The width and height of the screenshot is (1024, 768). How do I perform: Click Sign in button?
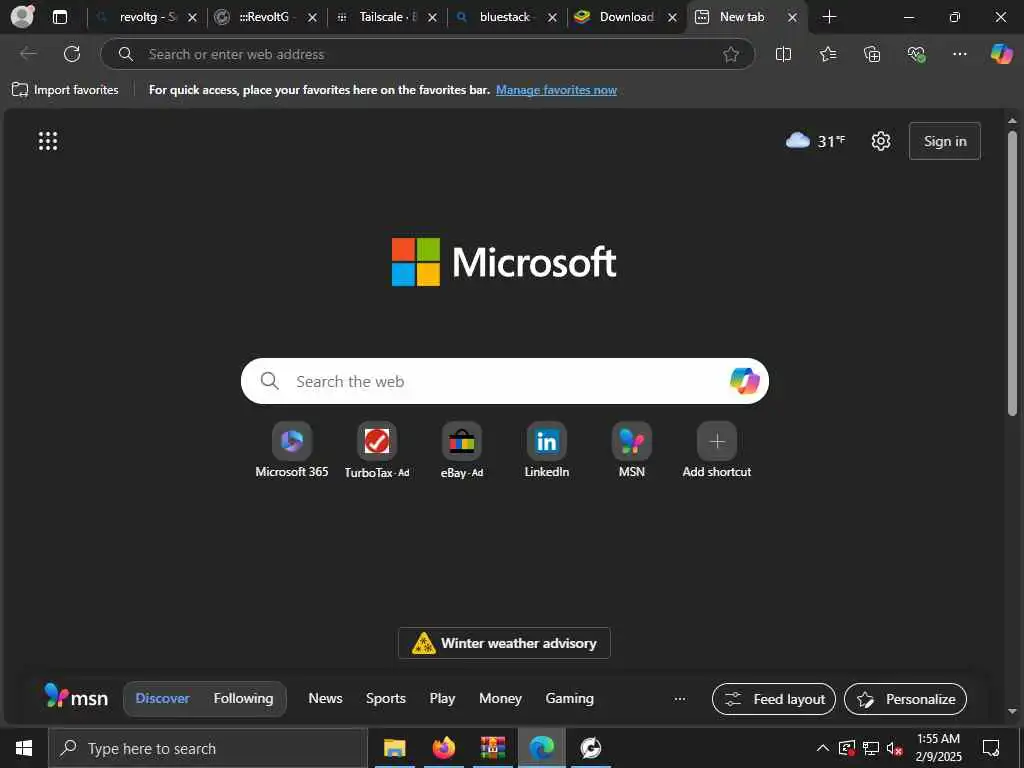(944, 141)
